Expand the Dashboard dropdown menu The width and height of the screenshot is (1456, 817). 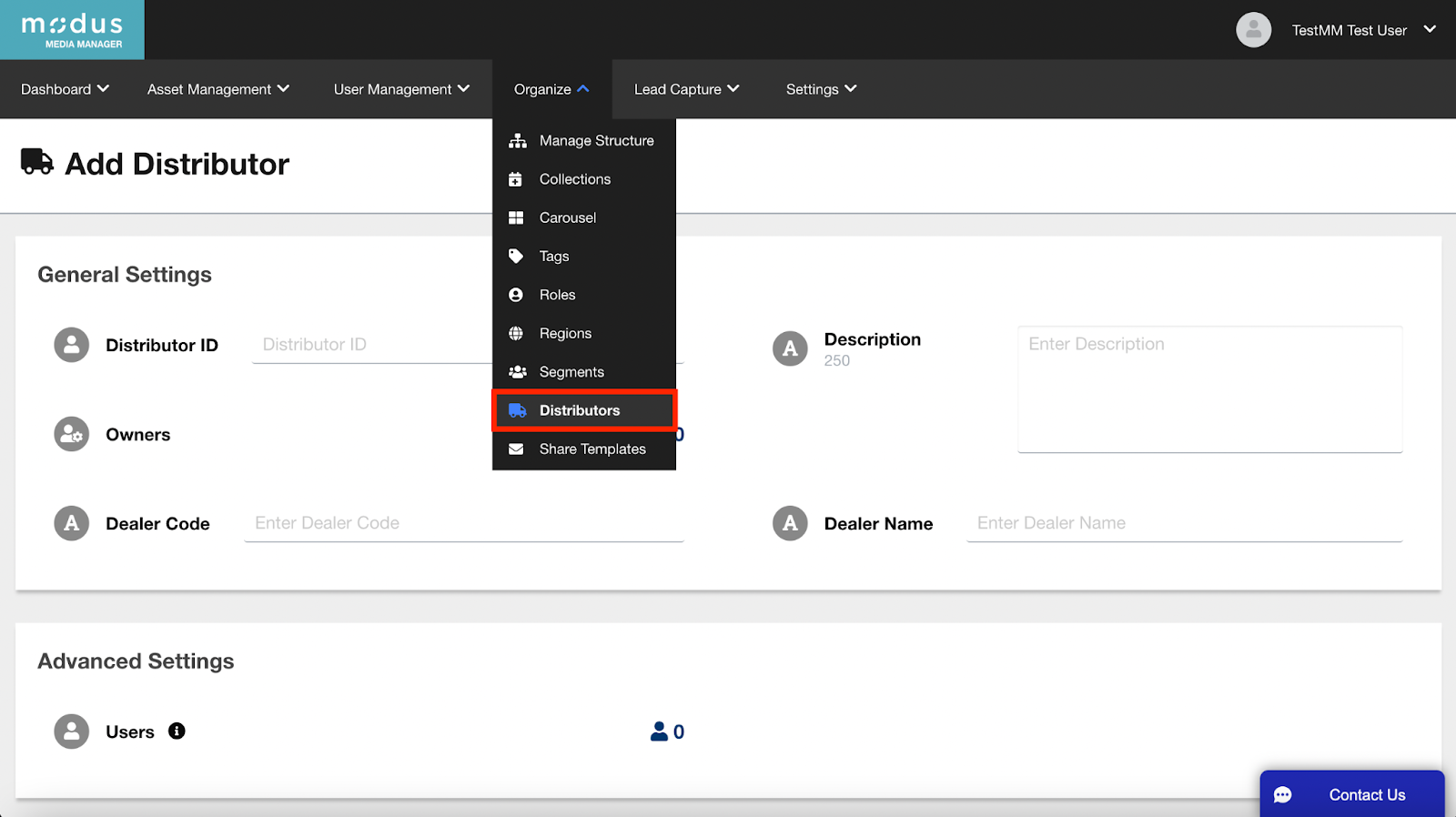(x=65, y=89)
